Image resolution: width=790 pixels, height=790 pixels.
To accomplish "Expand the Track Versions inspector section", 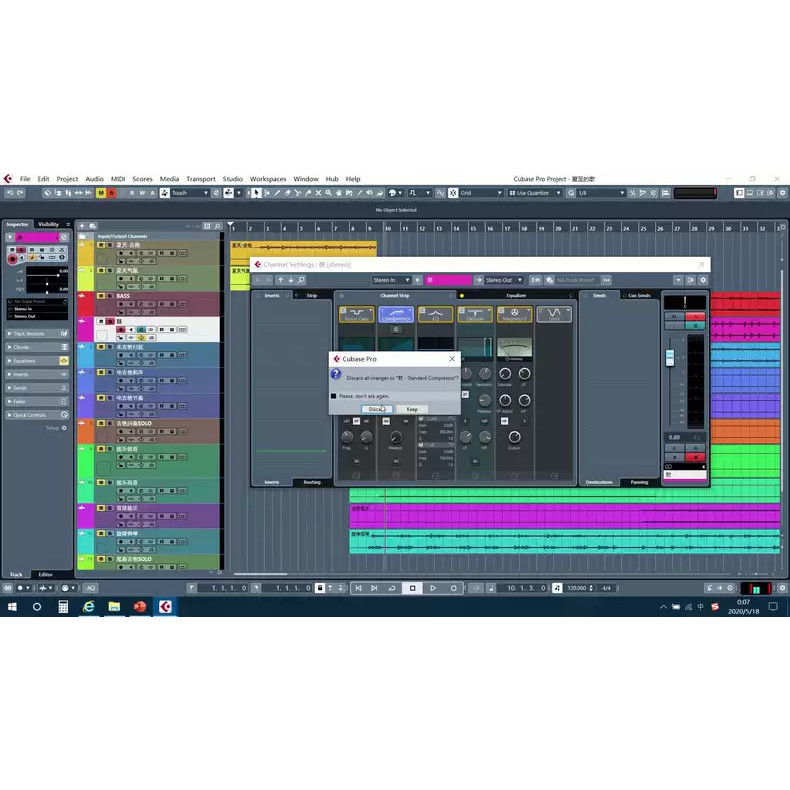I will pos(37,334).
